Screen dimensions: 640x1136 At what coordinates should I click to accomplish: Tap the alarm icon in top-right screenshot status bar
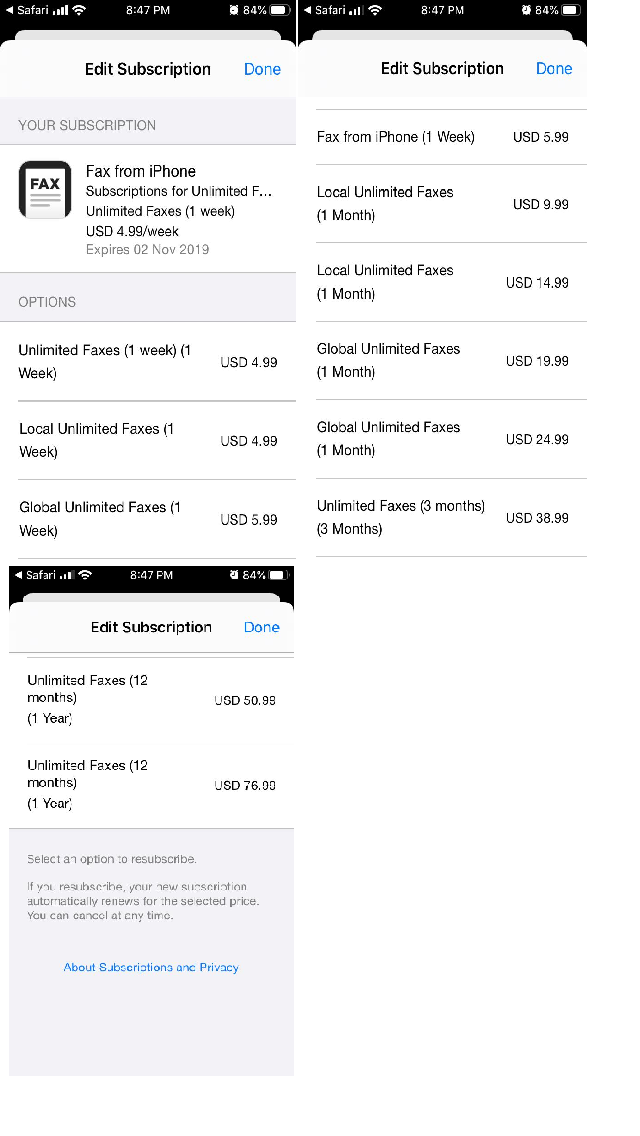(x=526, y=10)
